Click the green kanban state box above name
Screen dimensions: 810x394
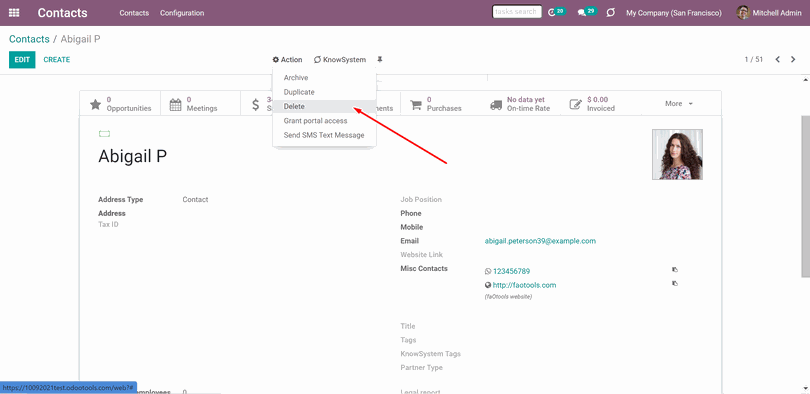tap(104, 134)
